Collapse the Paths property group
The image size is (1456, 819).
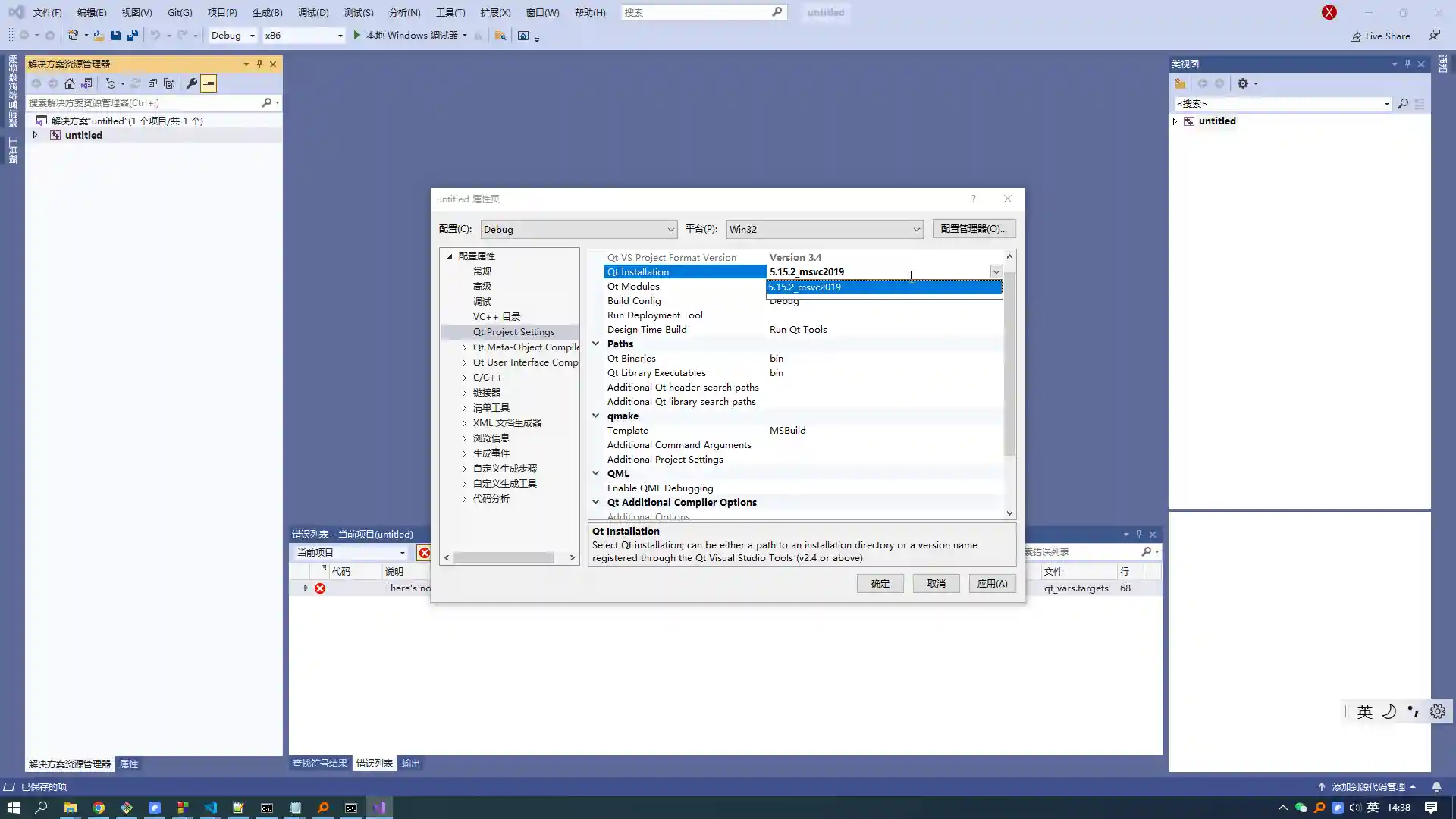pos(596,344)
